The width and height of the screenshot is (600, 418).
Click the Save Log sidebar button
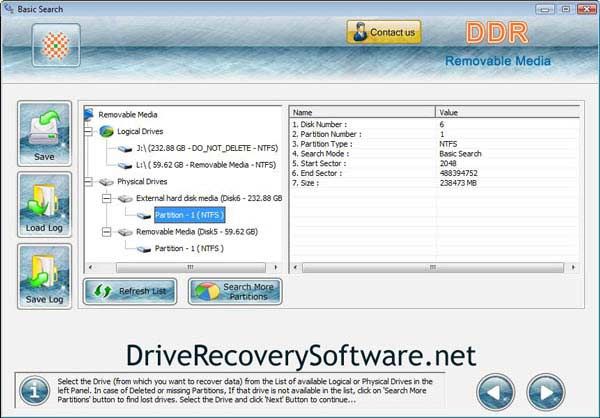click(44, 276)
